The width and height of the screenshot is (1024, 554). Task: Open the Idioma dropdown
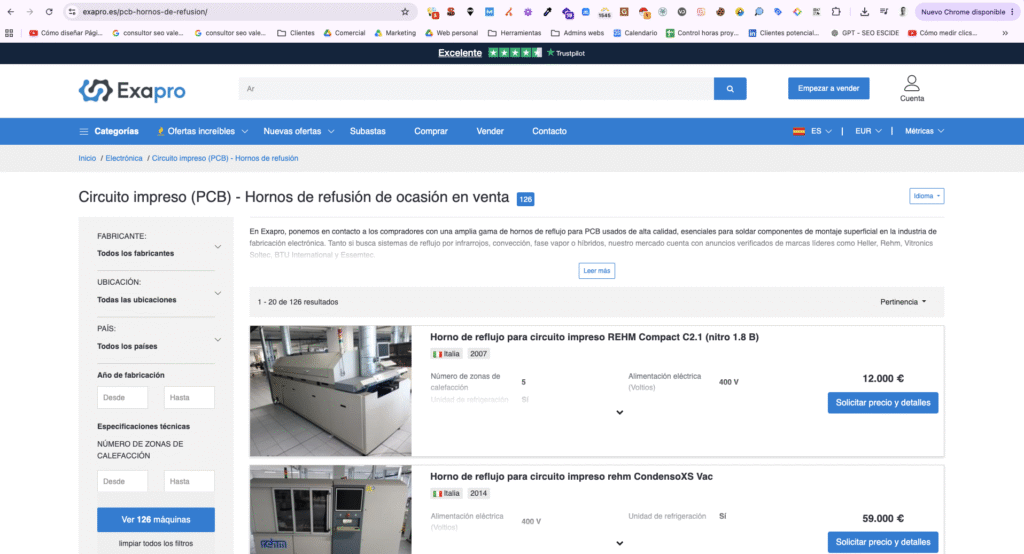[927, 196]
